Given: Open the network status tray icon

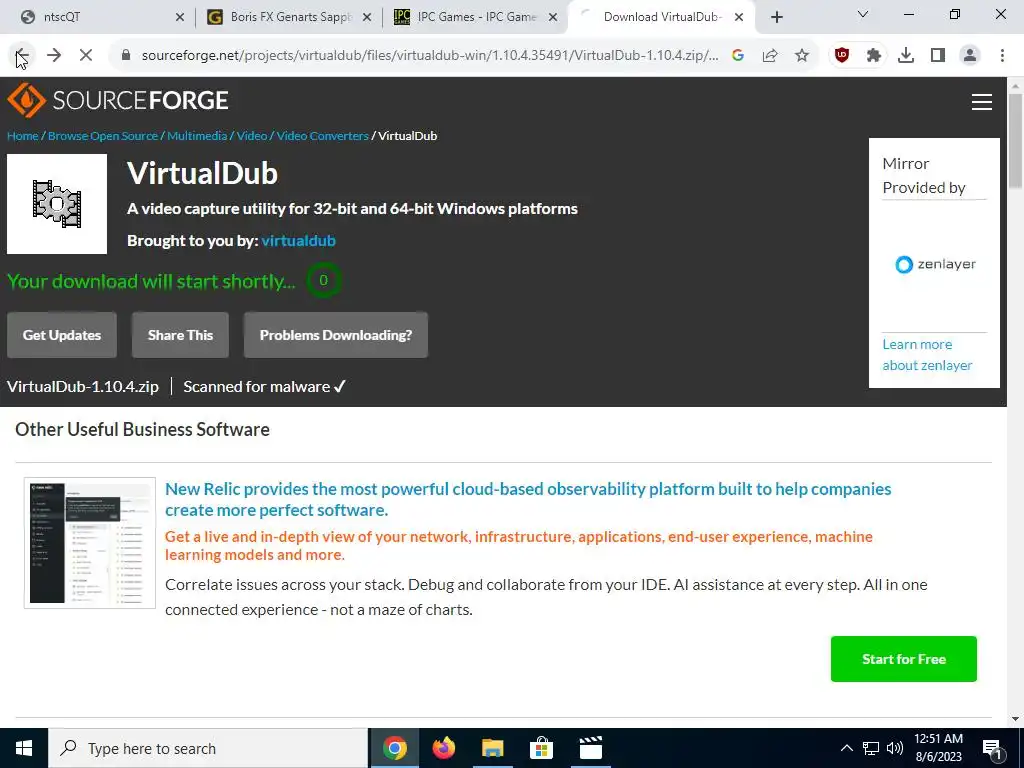Looking at the screenshot, I should (871, 748).
